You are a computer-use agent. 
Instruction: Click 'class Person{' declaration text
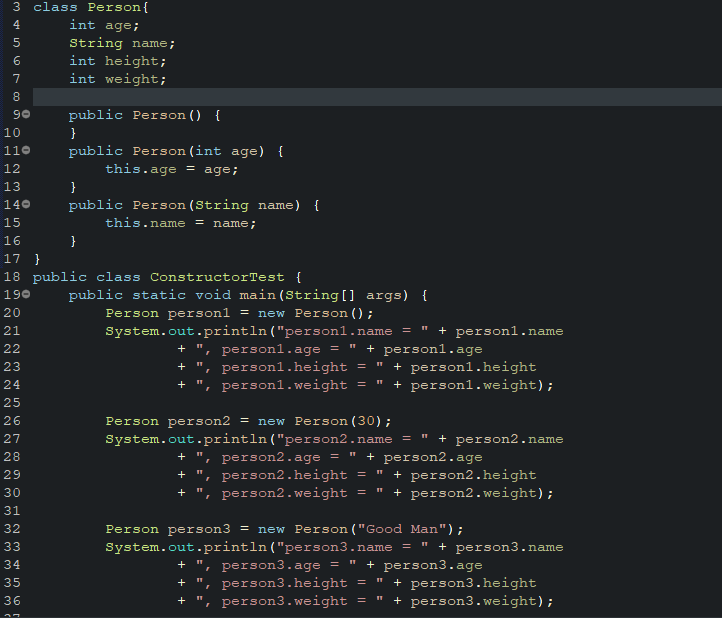(91, 7)
